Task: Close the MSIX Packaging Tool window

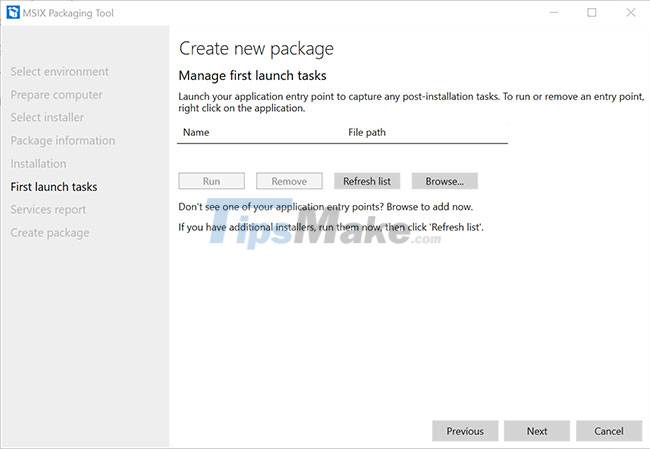Action: tap(631, 12)
